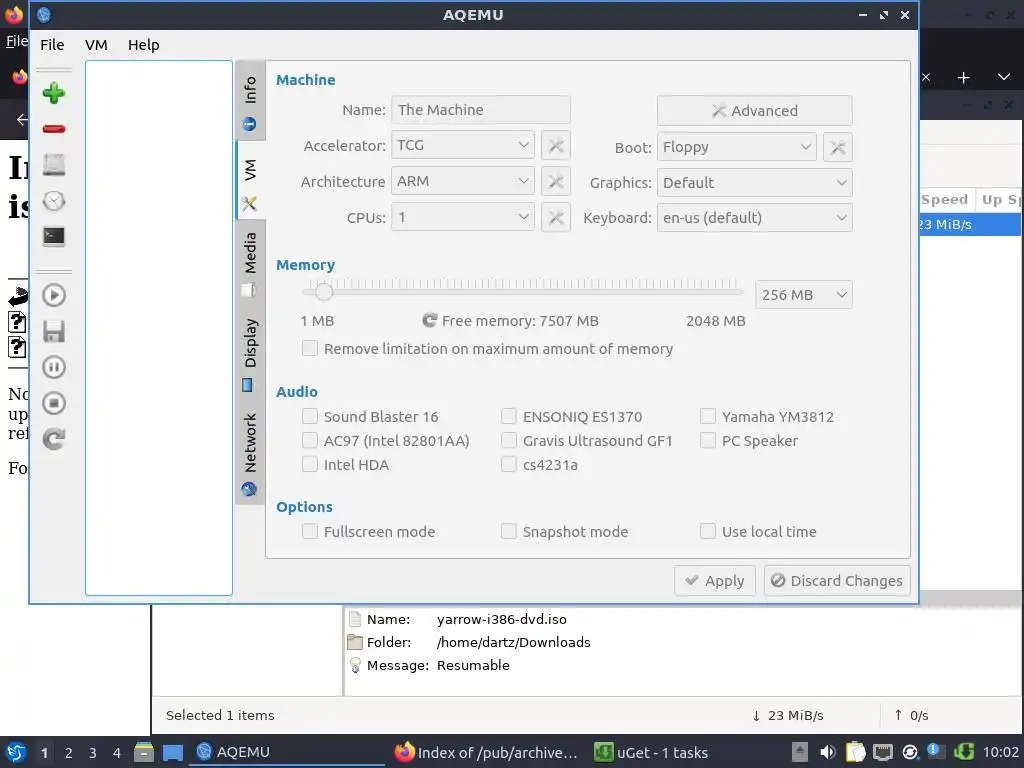Open the File menu in AQEMU
This screenshot has height=768, width=1024.
(x=52, y=45)
